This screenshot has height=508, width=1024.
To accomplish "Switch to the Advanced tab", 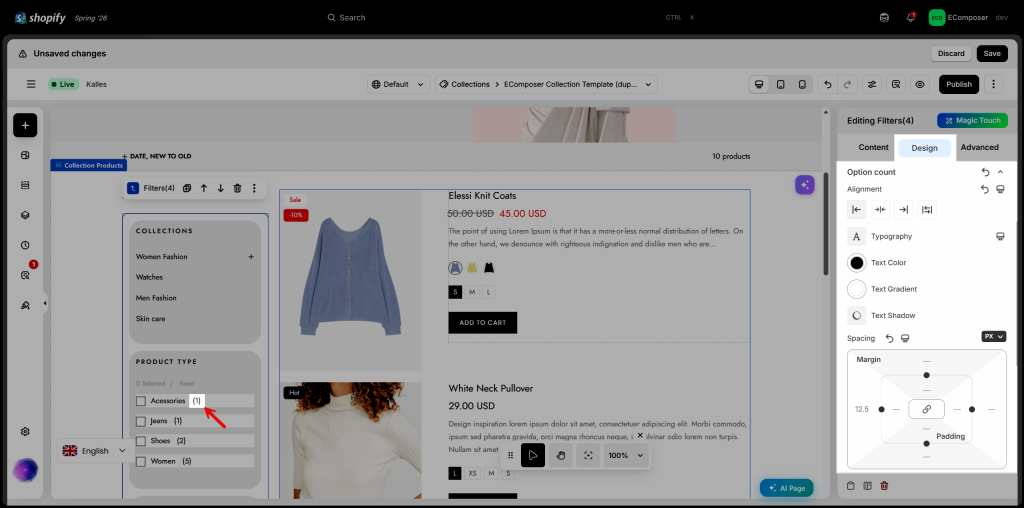I will [x=979, y=148].
